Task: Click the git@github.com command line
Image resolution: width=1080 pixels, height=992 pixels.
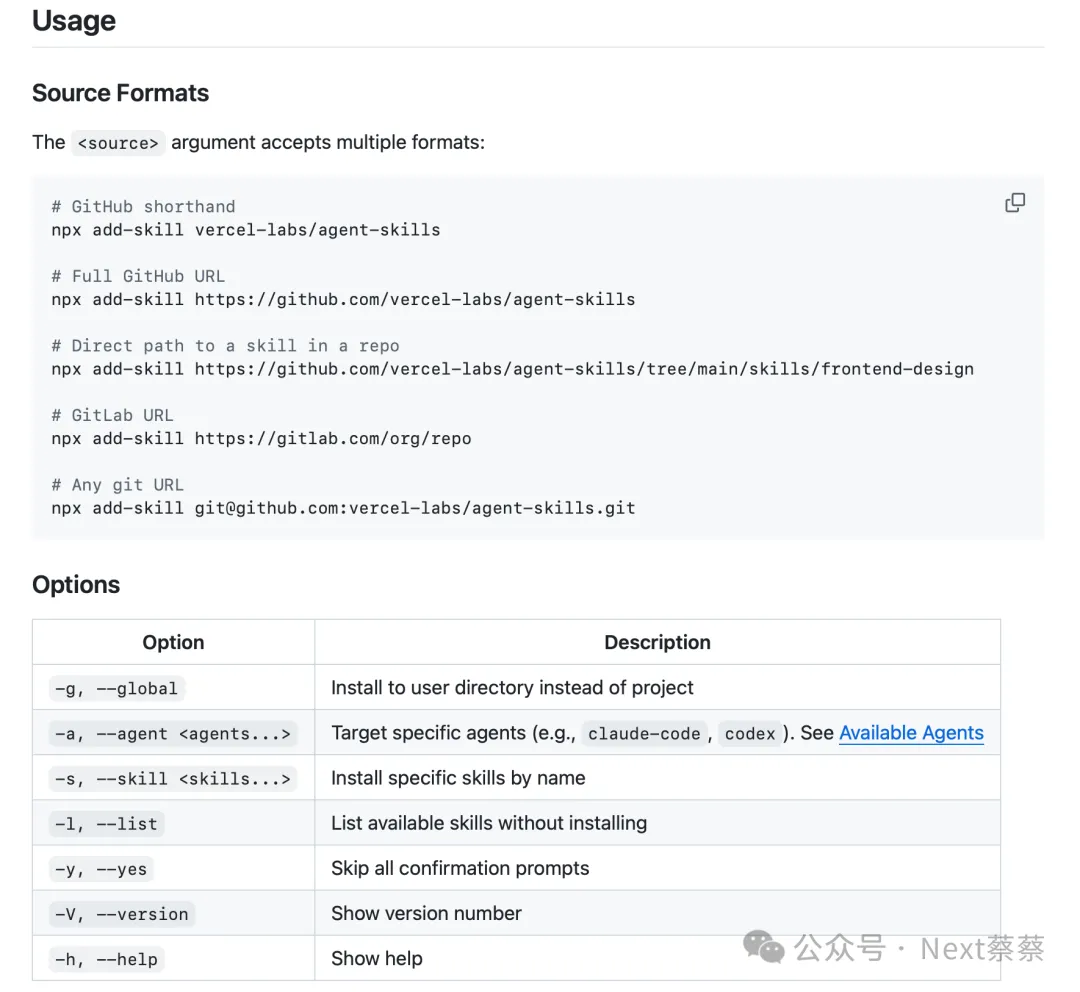Action: (343, 508)
